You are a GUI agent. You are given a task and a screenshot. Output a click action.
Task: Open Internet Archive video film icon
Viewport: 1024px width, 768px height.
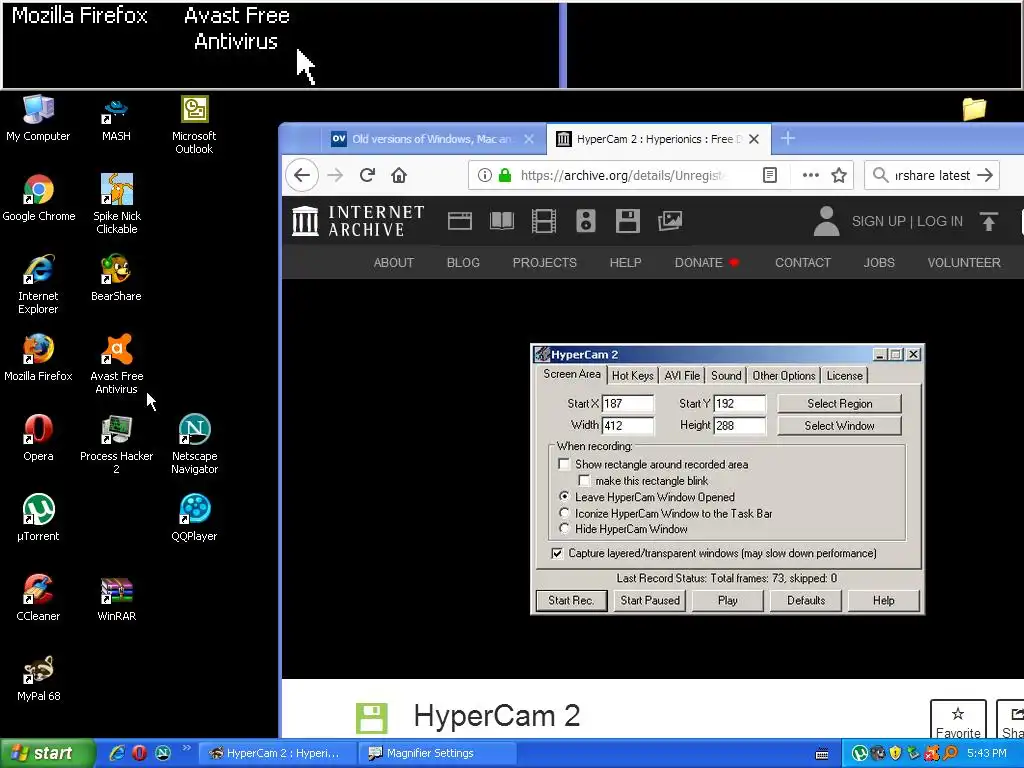tap(543, 221)
